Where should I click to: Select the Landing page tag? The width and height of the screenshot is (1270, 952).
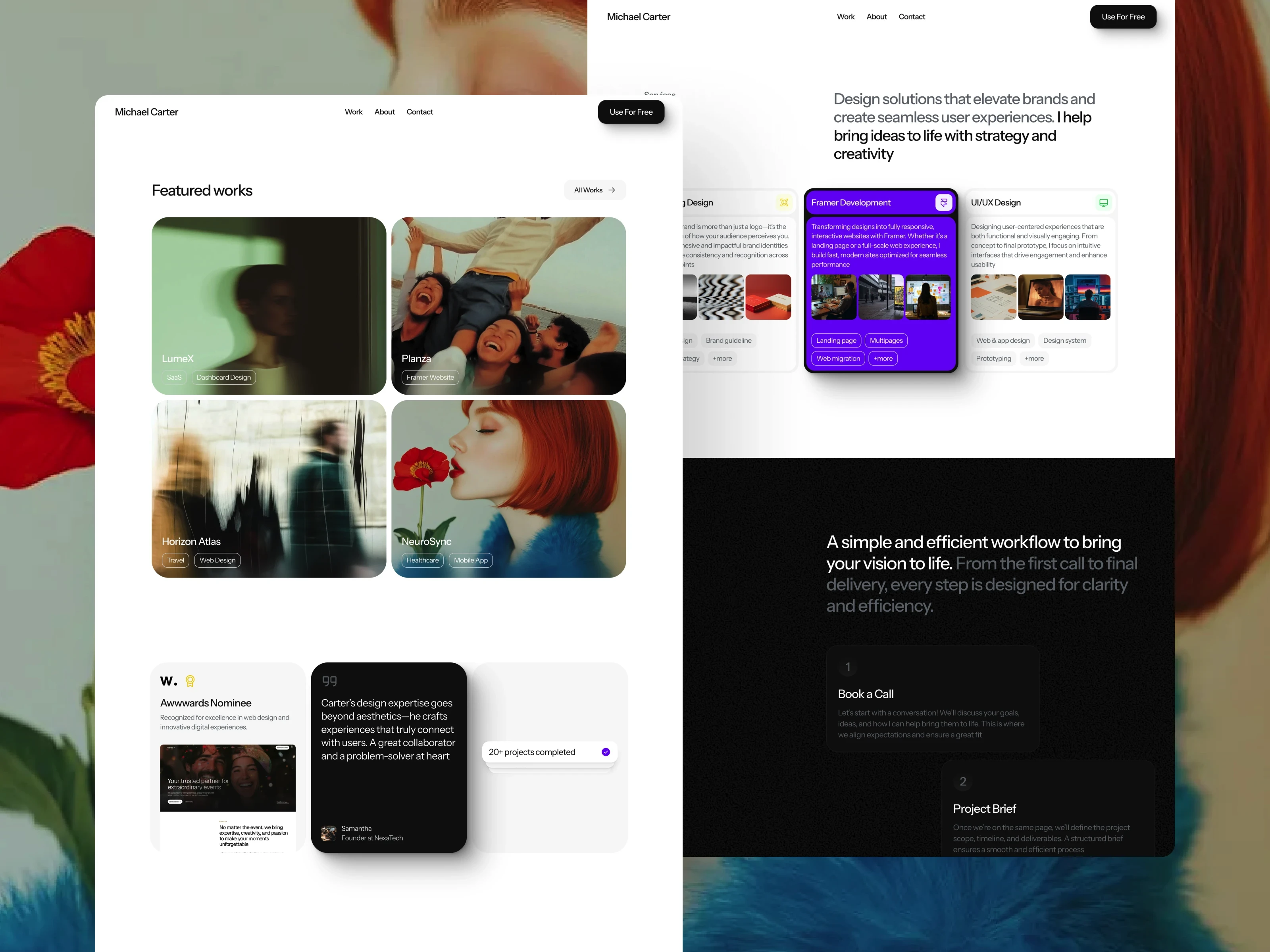[836, 340]
